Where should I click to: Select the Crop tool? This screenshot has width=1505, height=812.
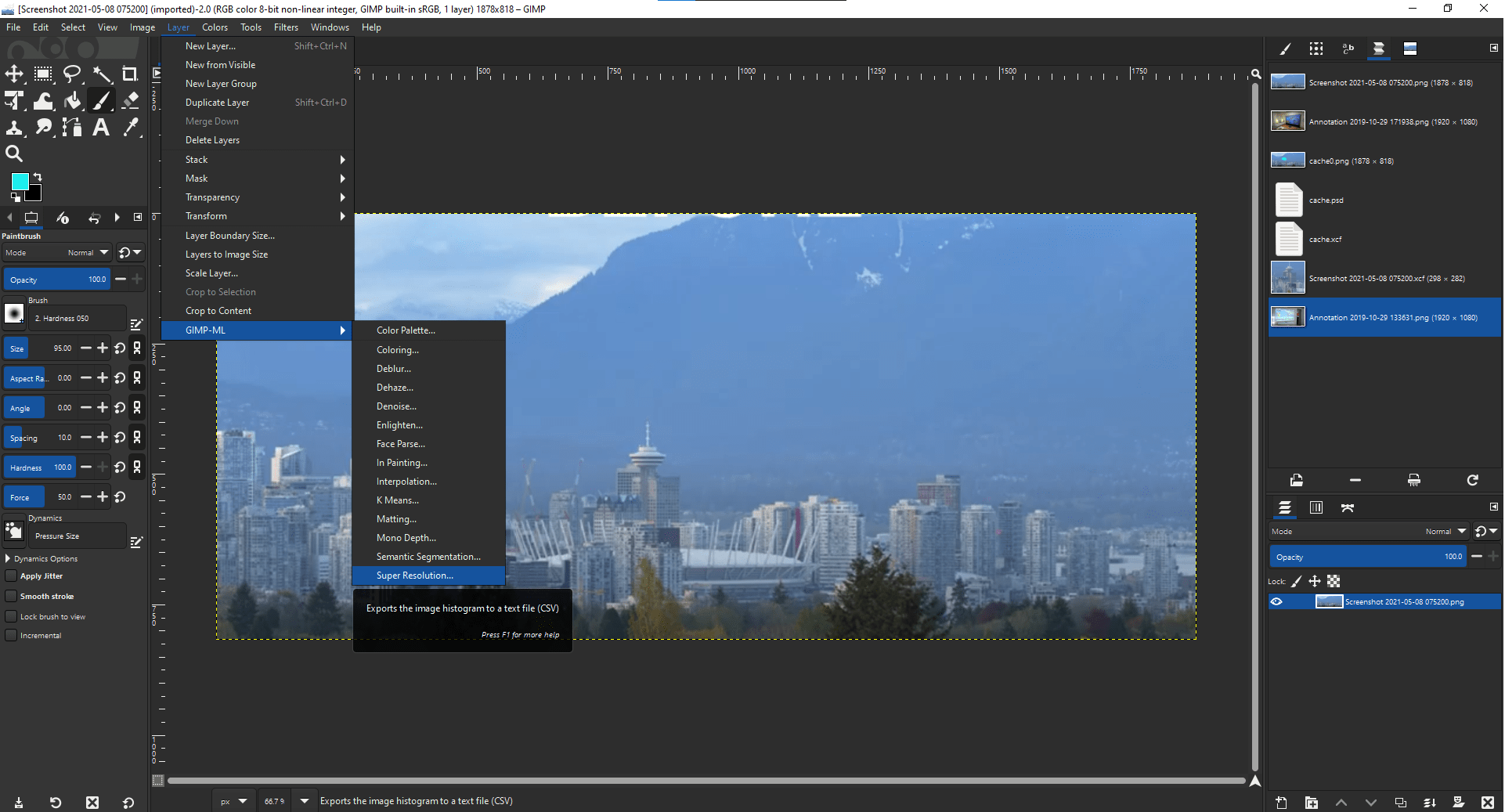(x=130, y=74)
